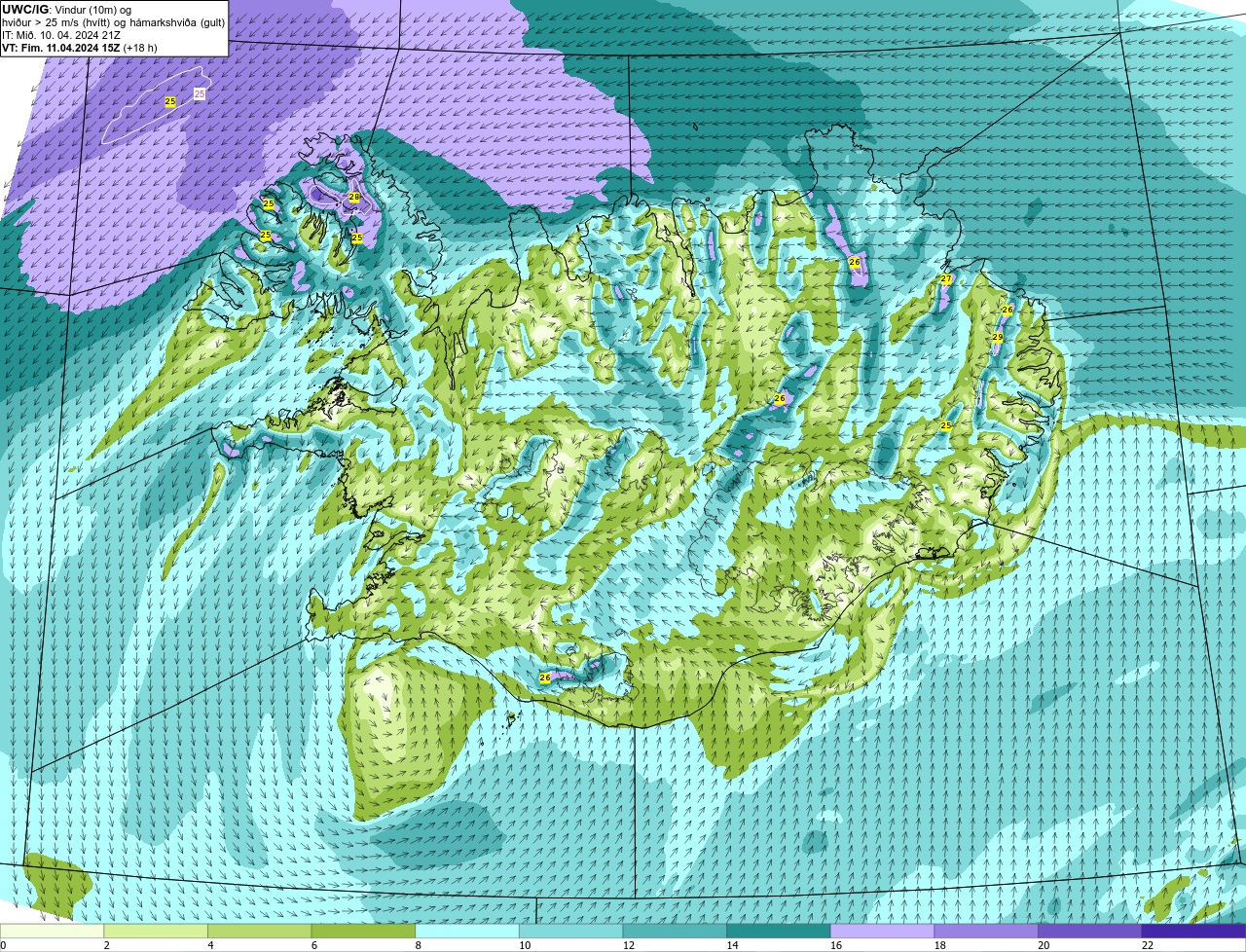The image size is (1246, 952).
Task: Click the legend scale value "16"
Action: tap(836, 945)
